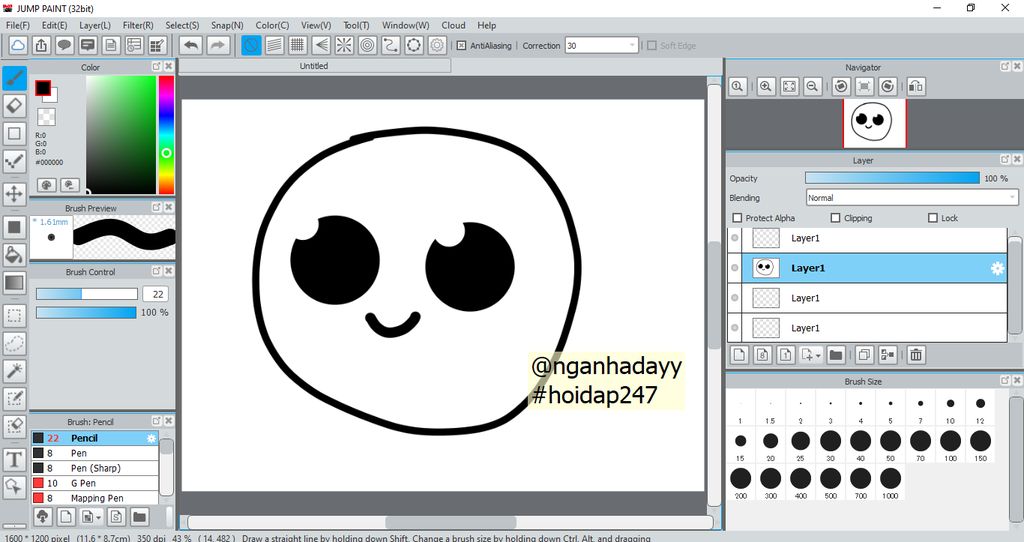
Task: Enable the radial snap guide
Action: click(343, 45)
